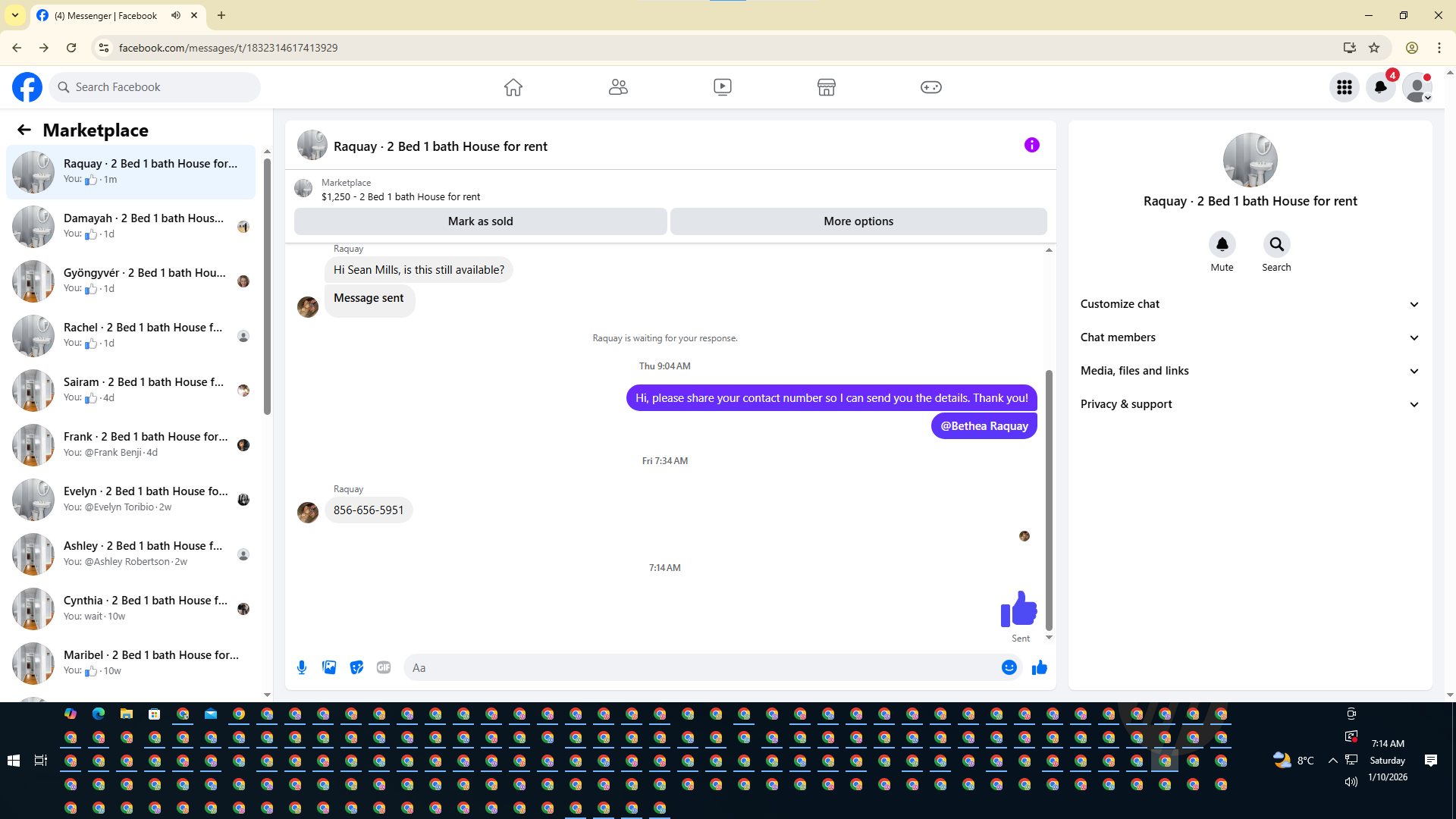Open the notifications bell with badge
Image resolution: width=1456 pixels, height=819 pixels.
pos(1380,87)
